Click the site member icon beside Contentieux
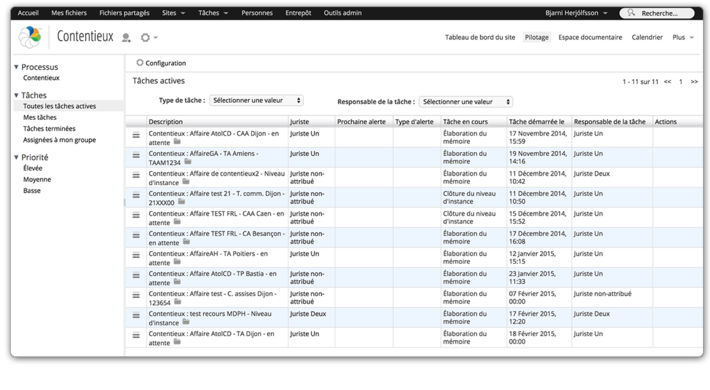Image resolution: width=710 pixels, height=390 pixels. pyautogui.click(x=126, y=38)
